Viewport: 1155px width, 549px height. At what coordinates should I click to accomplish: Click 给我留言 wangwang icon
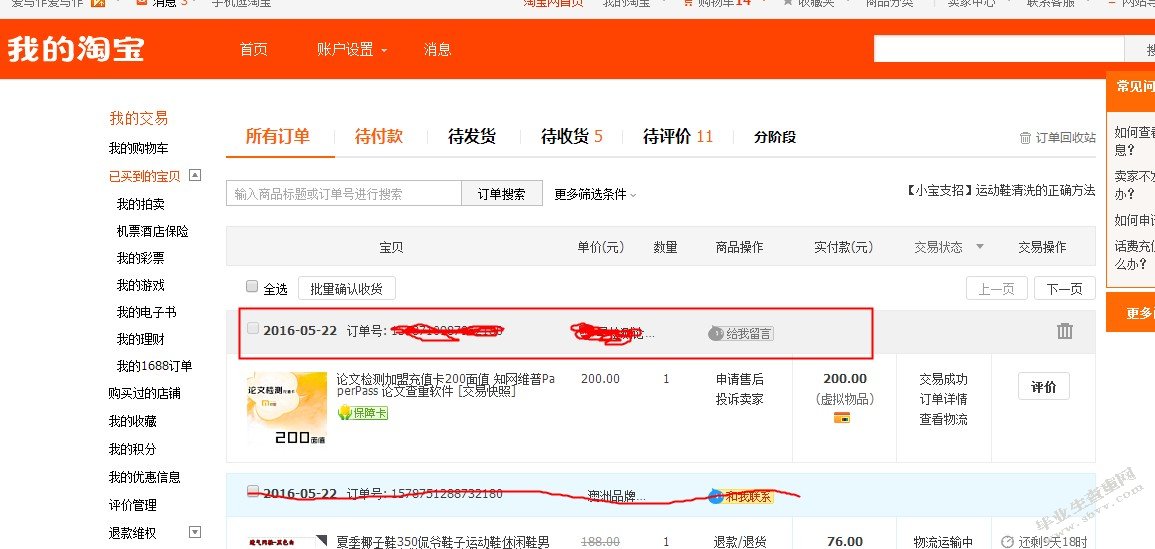[741, 333]
